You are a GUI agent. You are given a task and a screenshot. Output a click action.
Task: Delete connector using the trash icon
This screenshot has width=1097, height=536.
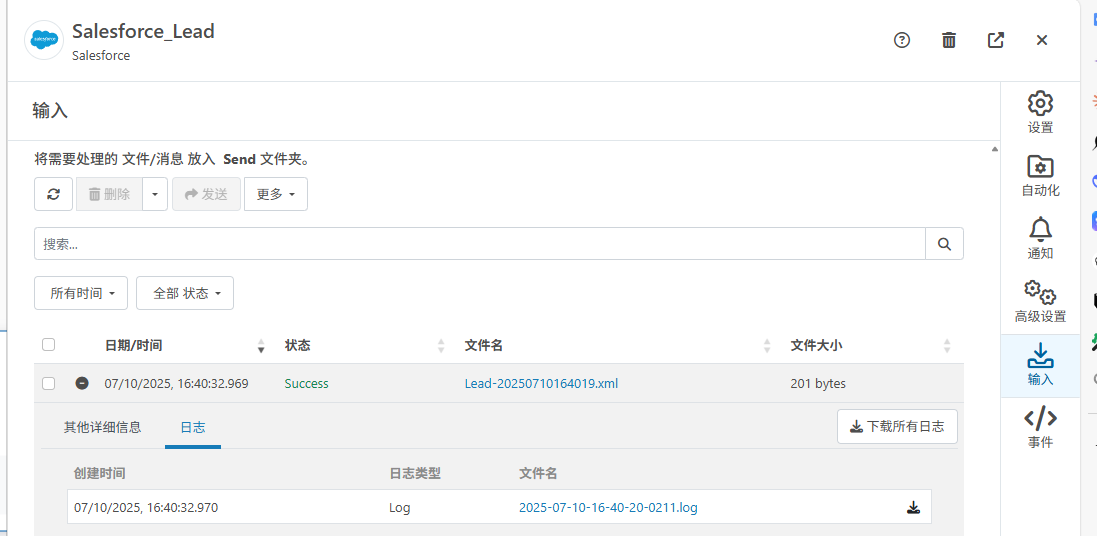949,40
